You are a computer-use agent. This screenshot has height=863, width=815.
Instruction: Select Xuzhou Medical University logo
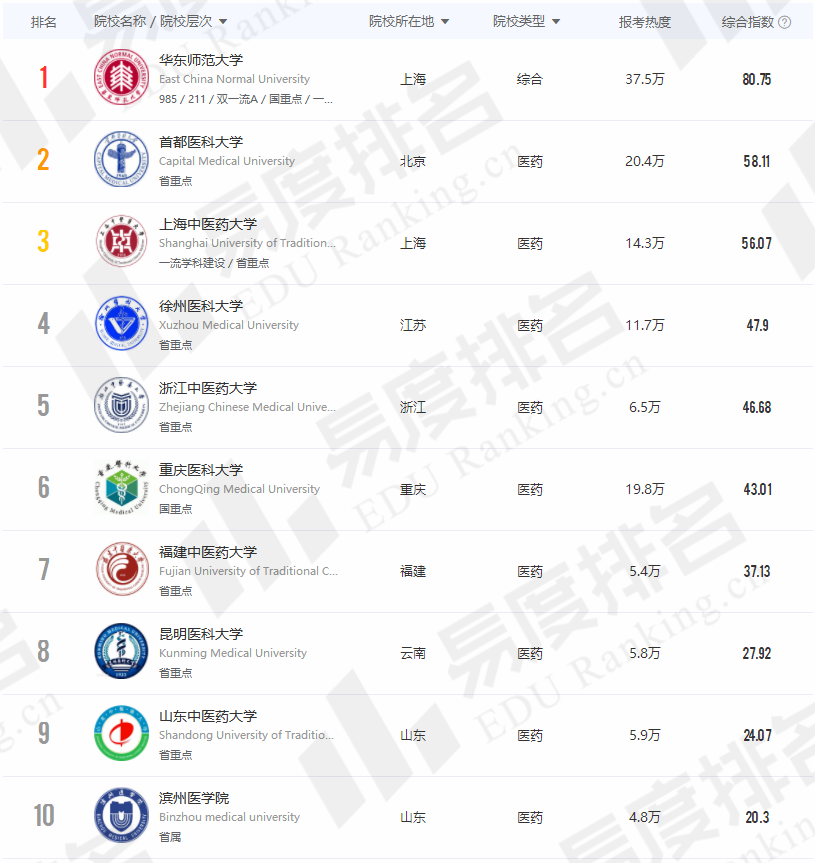(121, 324)
